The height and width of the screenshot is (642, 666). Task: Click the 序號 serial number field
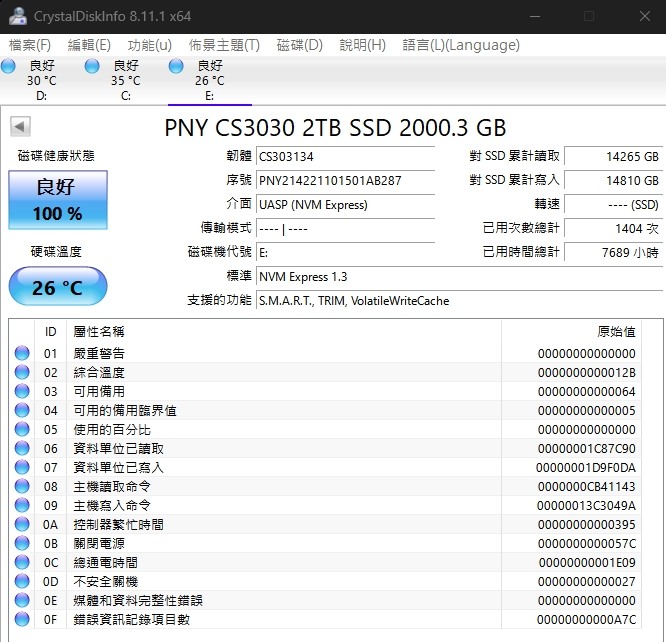345,181
